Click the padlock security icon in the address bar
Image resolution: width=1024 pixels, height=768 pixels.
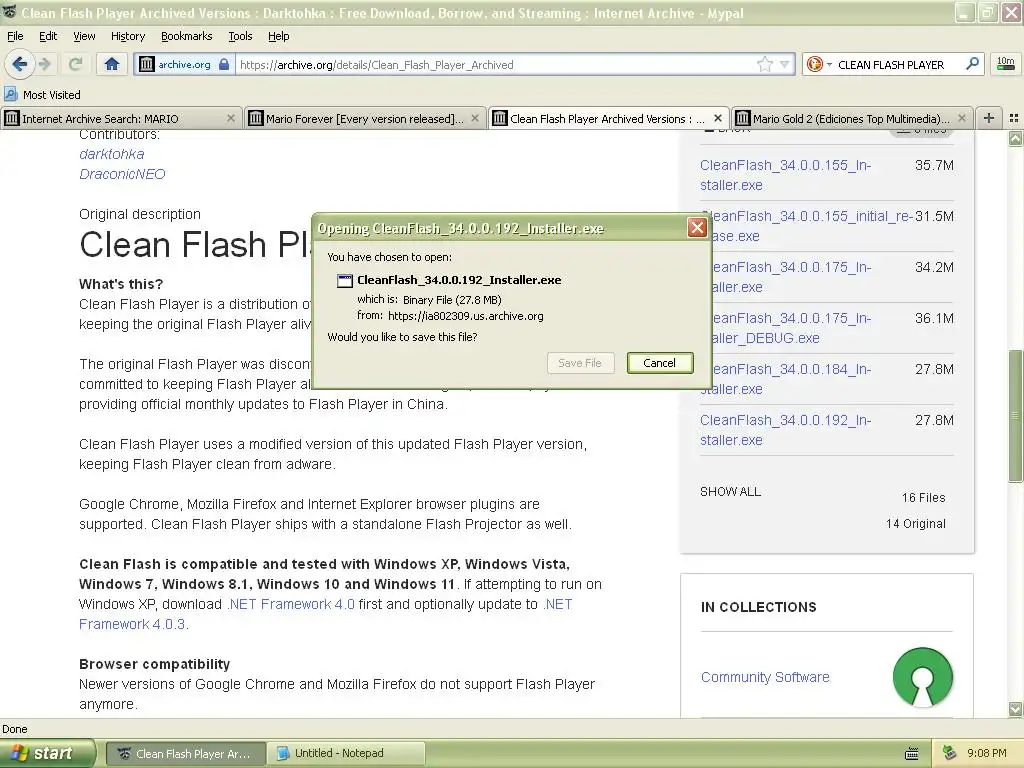(x=224, y=64)
